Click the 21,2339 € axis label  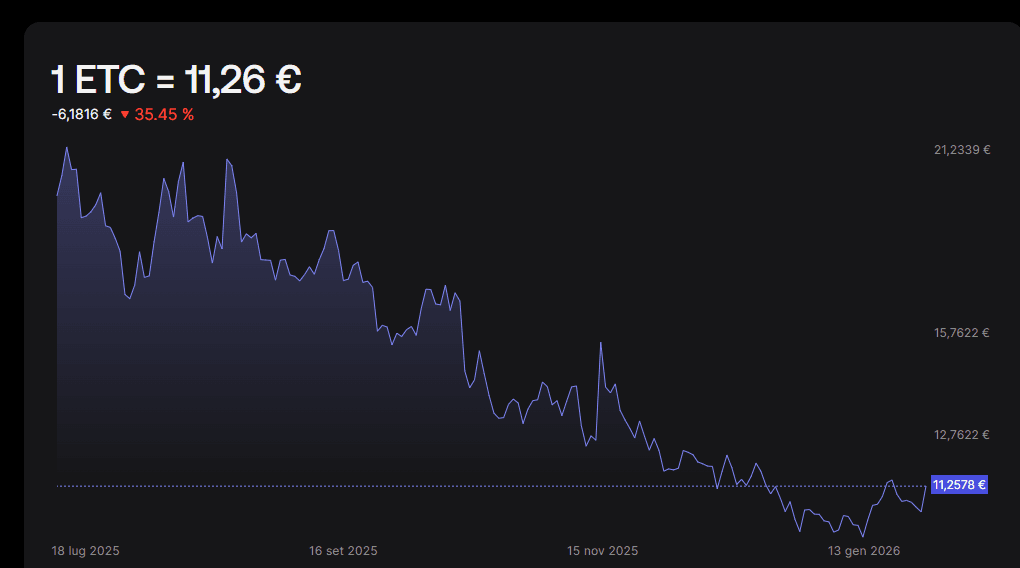click(x=961, y=150)
